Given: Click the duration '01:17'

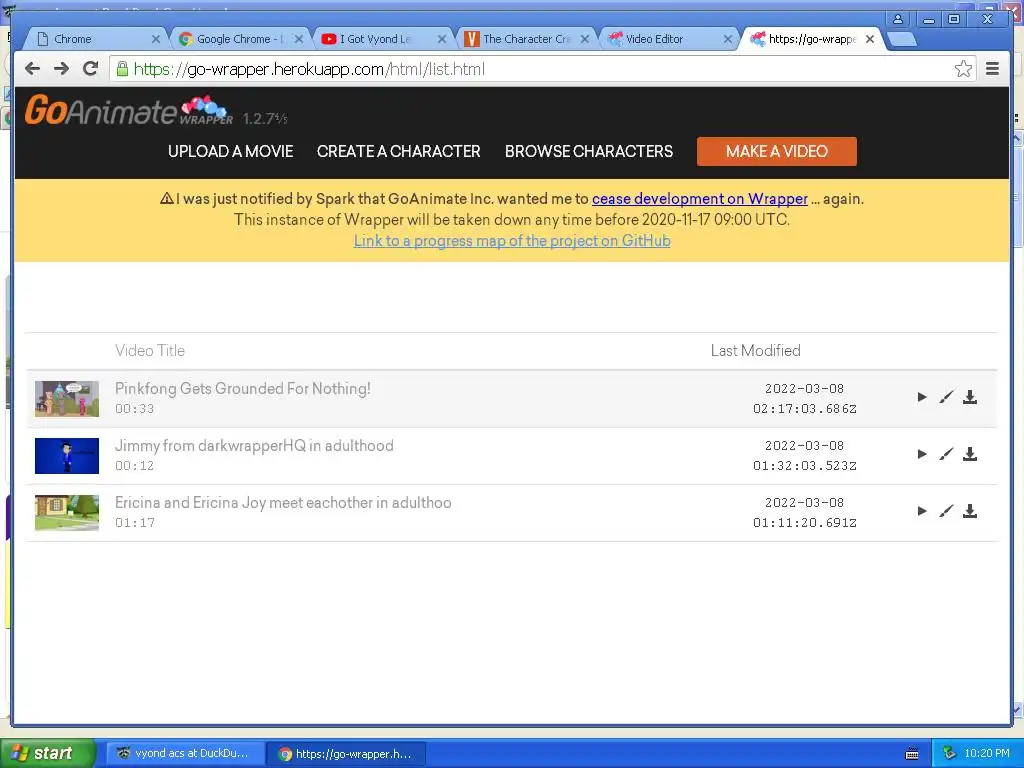Looking at the screenshot, I should (x=135, y=522).
